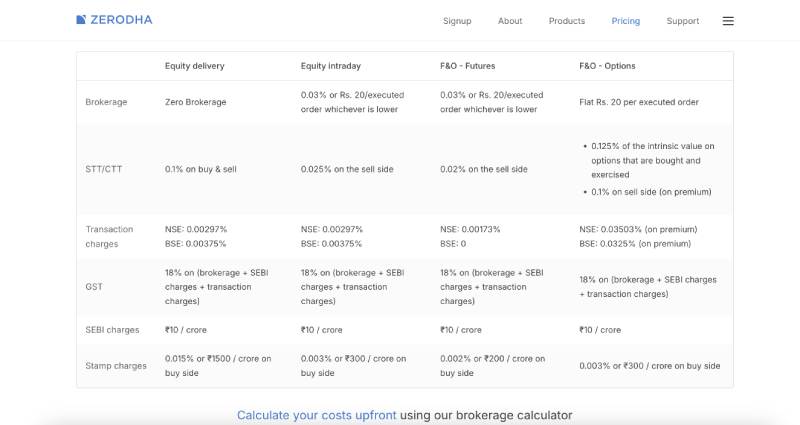Select GST text under Equity delivery
The width and height of the screenshot is (800, 425).
pos(216,287)
